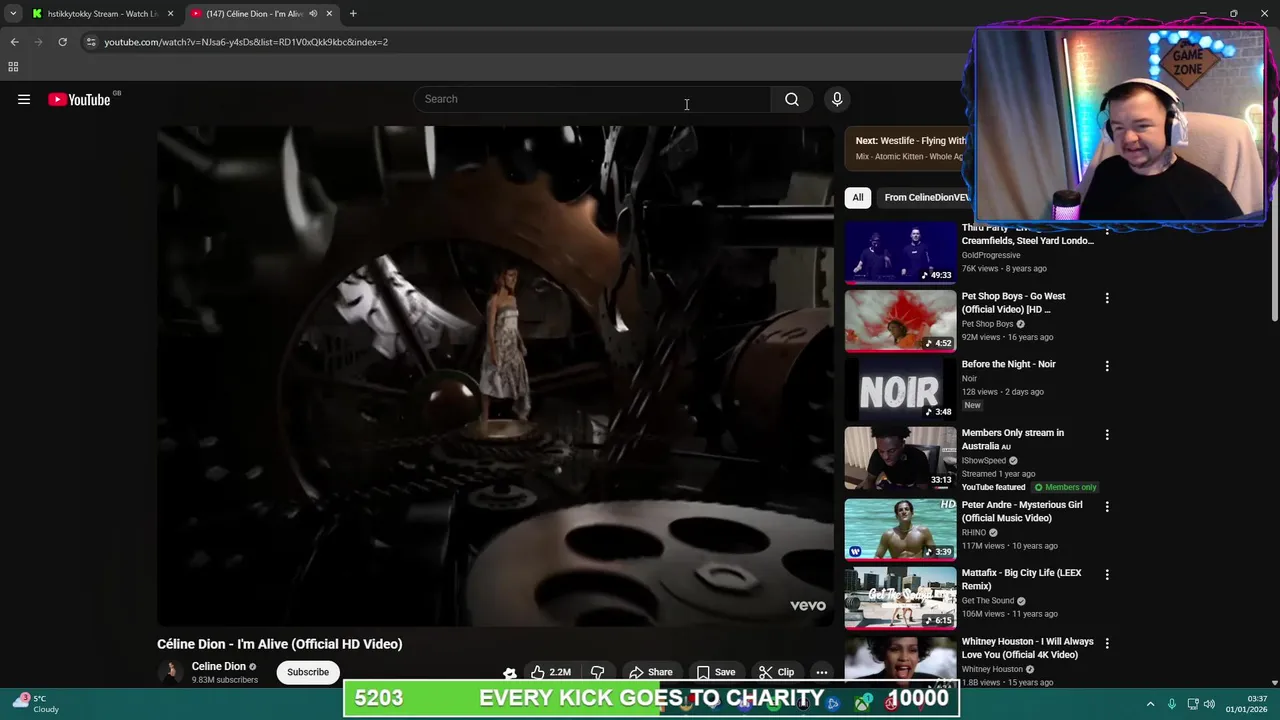The height and width of the screenshot is (720, 1280).
Task: Open Celine Dion channel avatar
Action: click(171, 672)
